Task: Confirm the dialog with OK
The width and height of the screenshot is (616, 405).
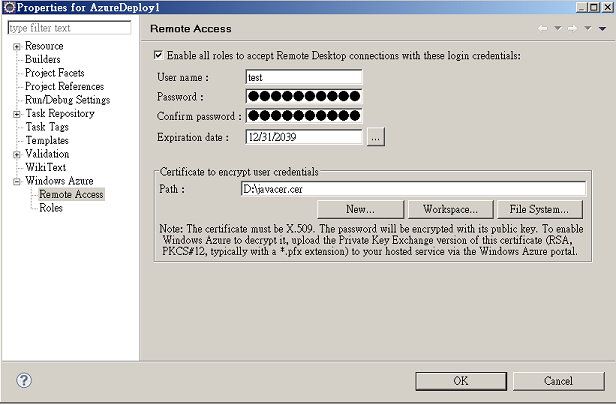Action: point(461,381)
